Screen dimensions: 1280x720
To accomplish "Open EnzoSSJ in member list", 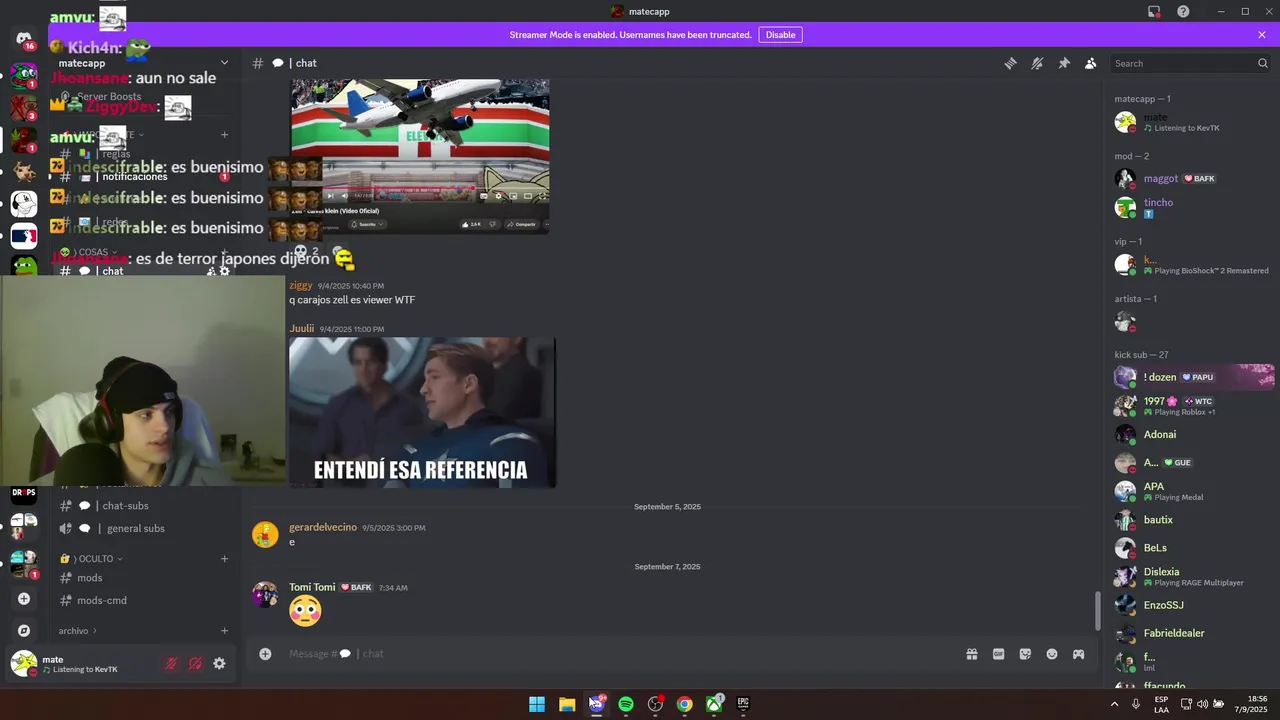I will coord(1193,605).
